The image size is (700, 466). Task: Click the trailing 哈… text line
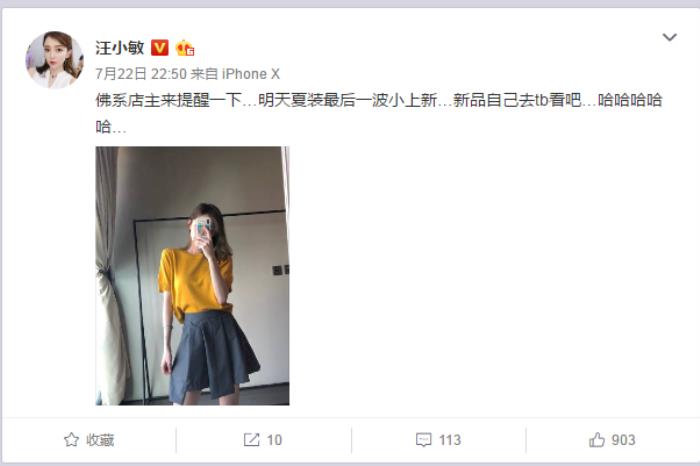point(111,127)
